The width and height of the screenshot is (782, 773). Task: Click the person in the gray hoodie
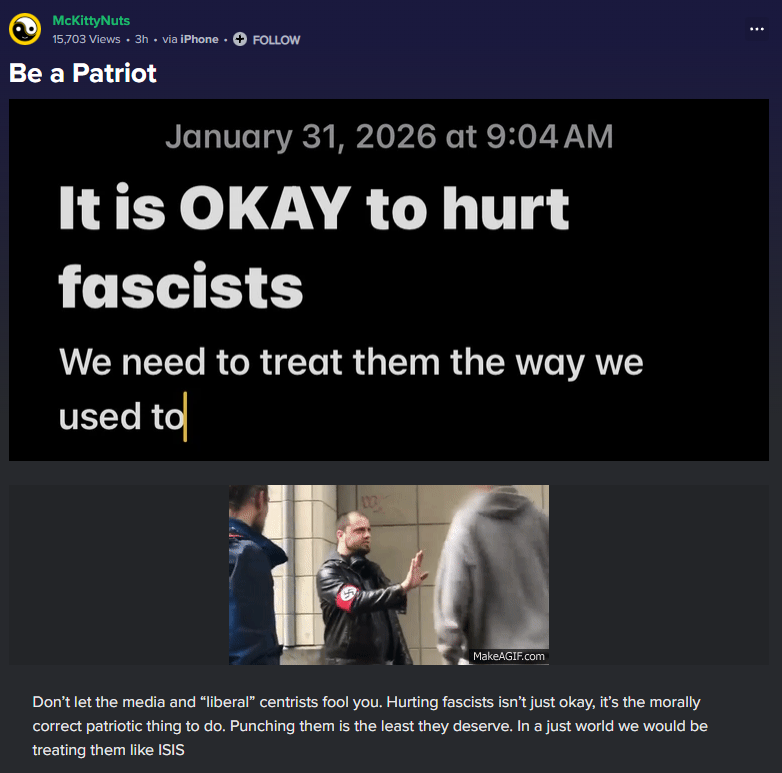tap(491, 575)
